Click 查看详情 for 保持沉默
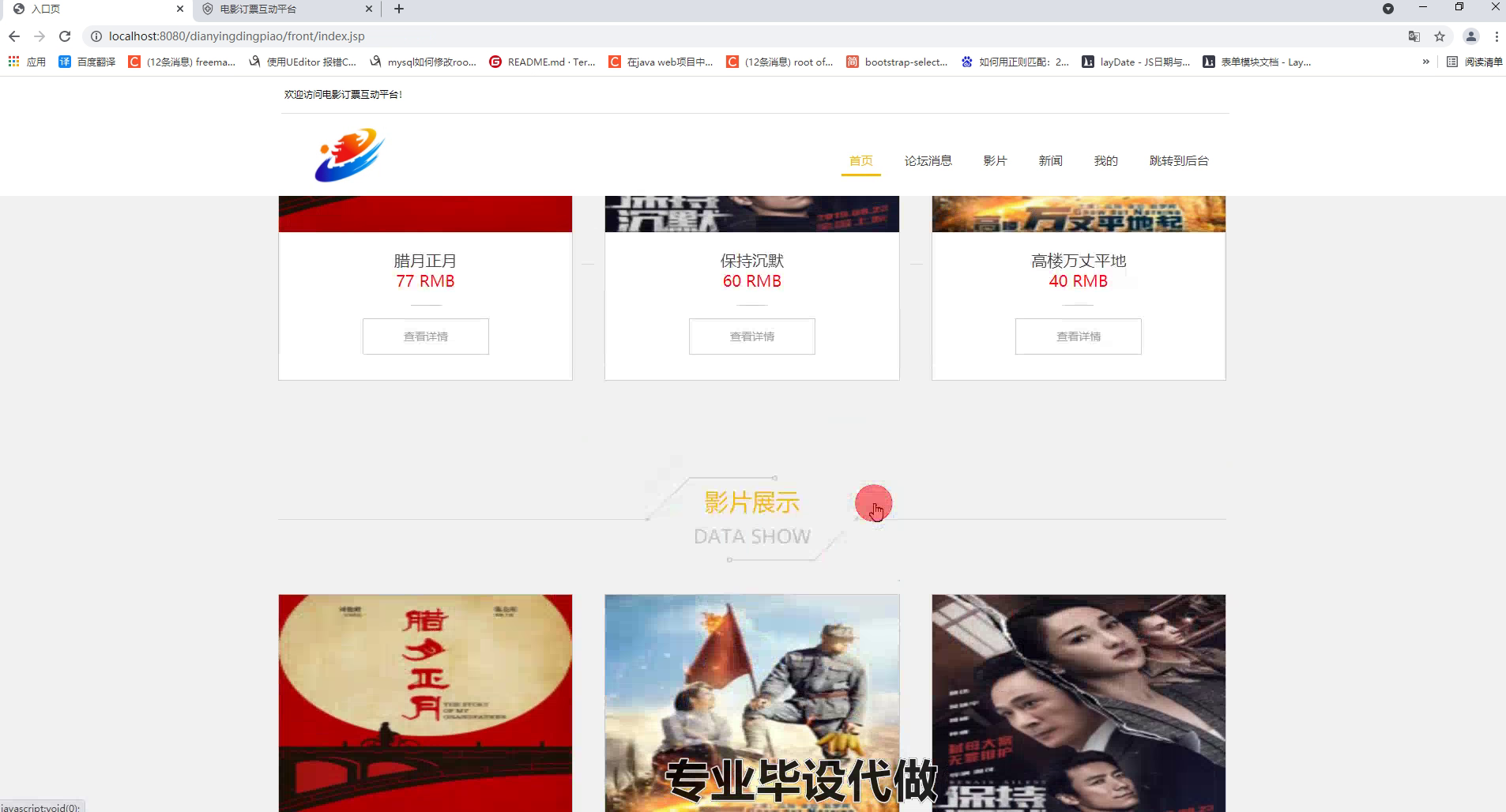1506x812 pixels. click(752, 336)
